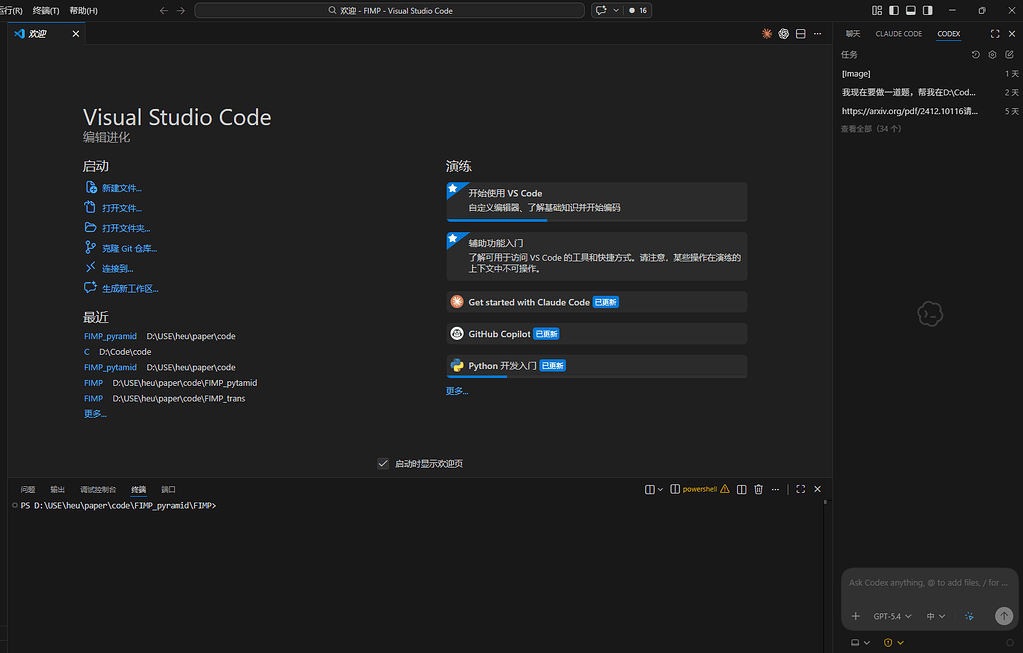The width and height of the screenshot is (1023, 653).
Task: Open the 帮助(H) menu
Action: [x=84, y=10]
